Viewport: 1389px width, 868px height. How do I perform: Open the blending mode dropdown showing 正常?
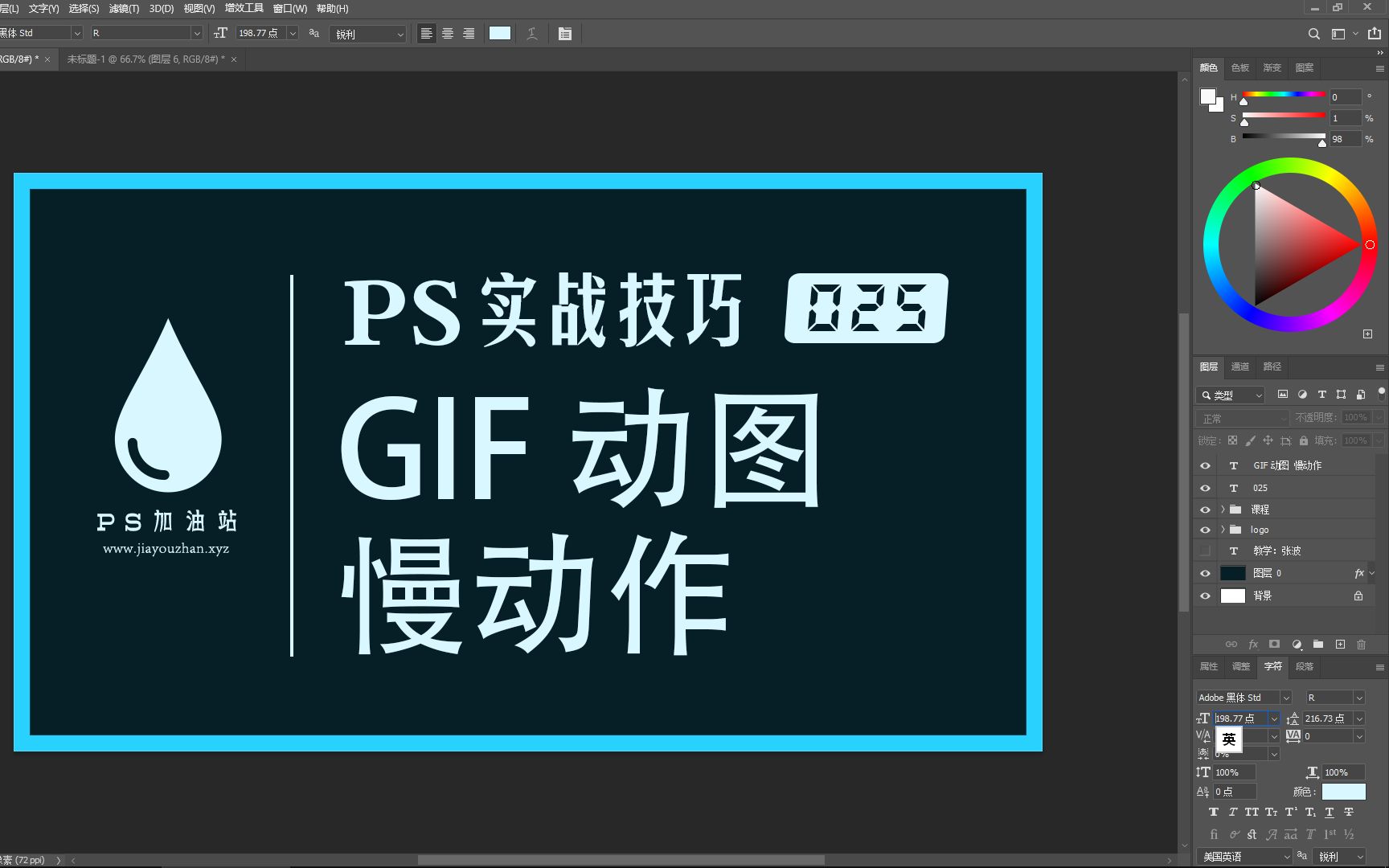(x=1241, y=418)
